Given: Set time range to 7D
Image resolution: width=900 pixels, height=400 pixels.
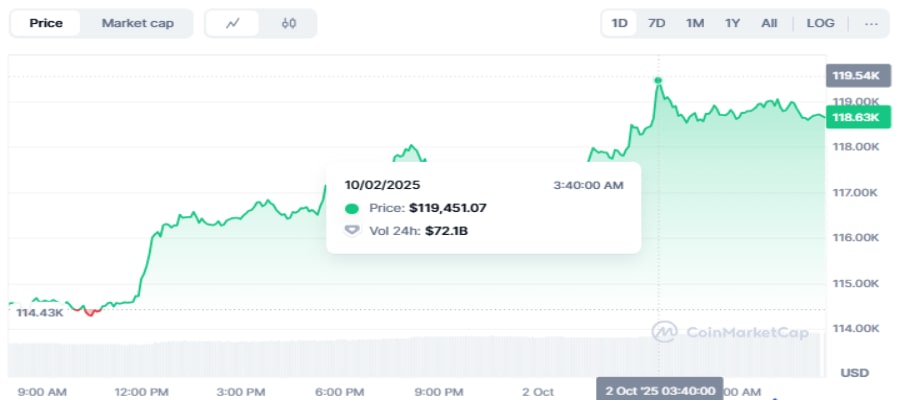Looking at the screenshot, I should pos(656,23).
